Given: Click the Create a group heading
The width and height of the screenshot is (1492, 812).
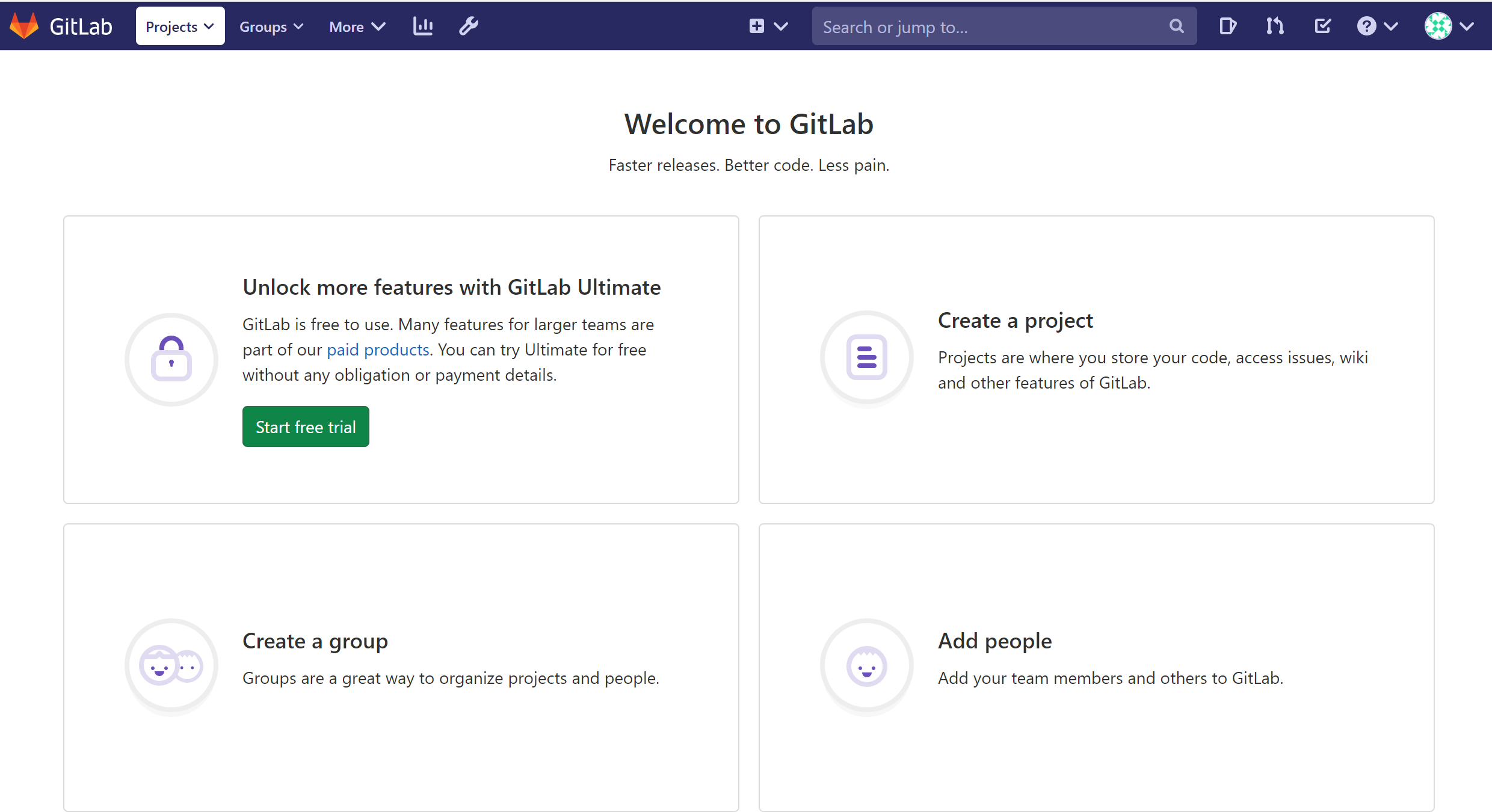Looking at the screenshot, I should (315, 641).
